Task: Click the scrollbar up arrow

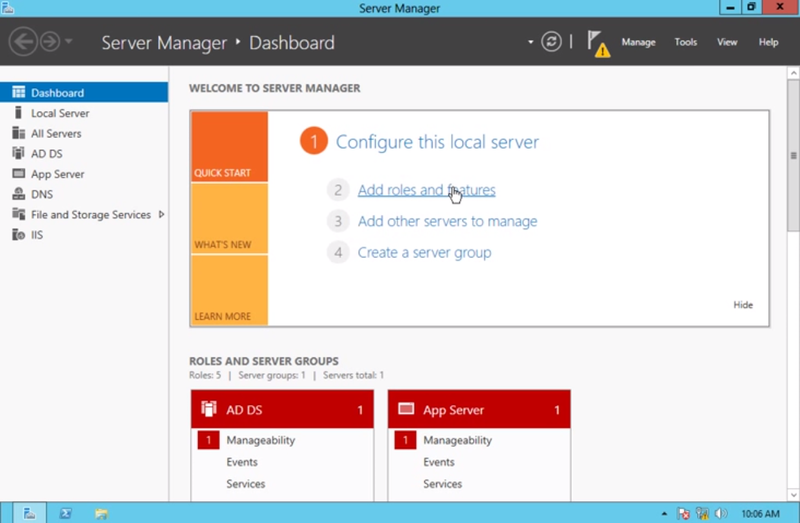Action: (x=793, y=73)
